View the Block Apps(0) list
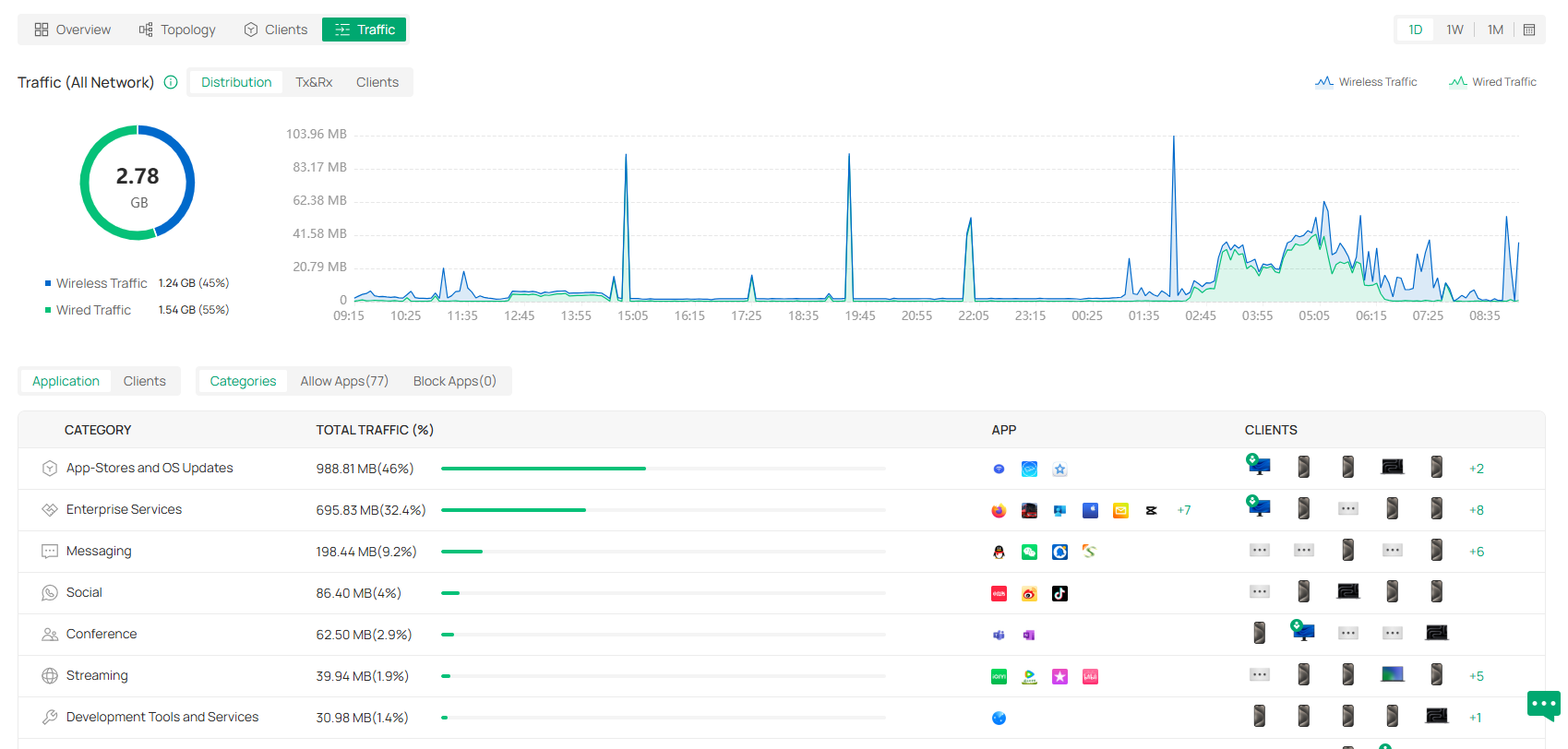1568x749 pixels. tap(454, 381)
